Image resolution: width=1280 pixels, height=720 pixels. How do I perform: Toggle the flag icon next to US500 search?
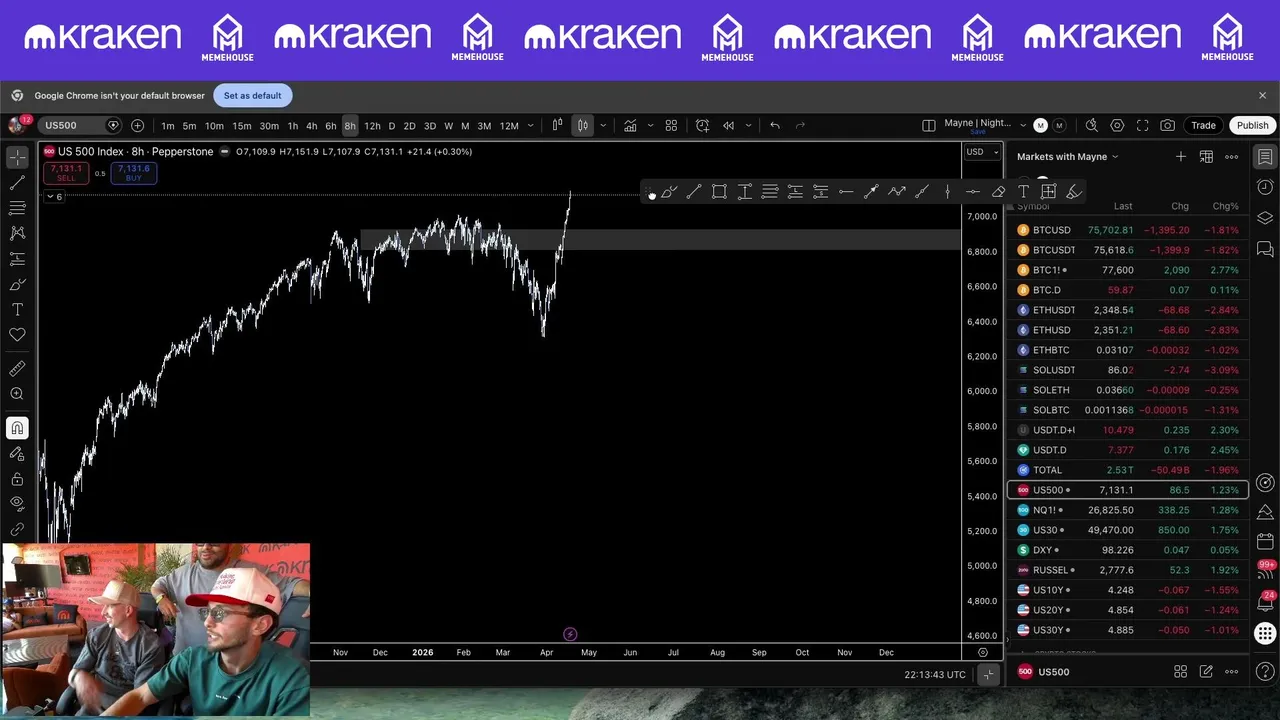pyautogui.click(x=113, y=126)
